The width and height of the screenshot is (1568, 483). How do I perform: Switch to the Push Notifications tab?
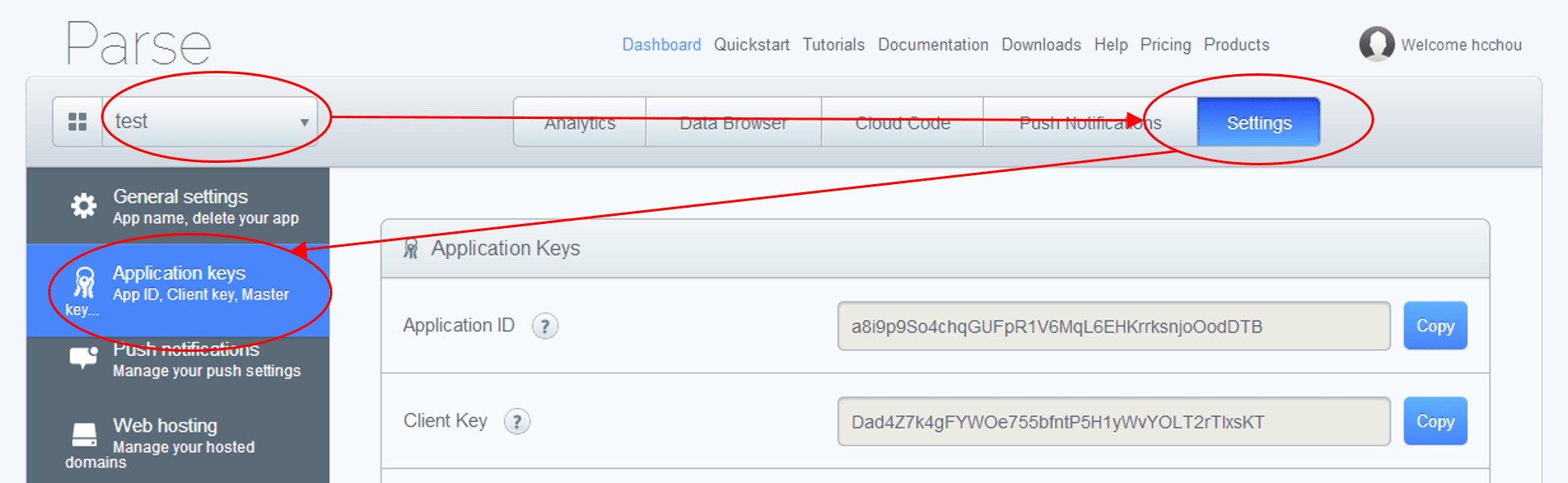tap(1090, 122)
